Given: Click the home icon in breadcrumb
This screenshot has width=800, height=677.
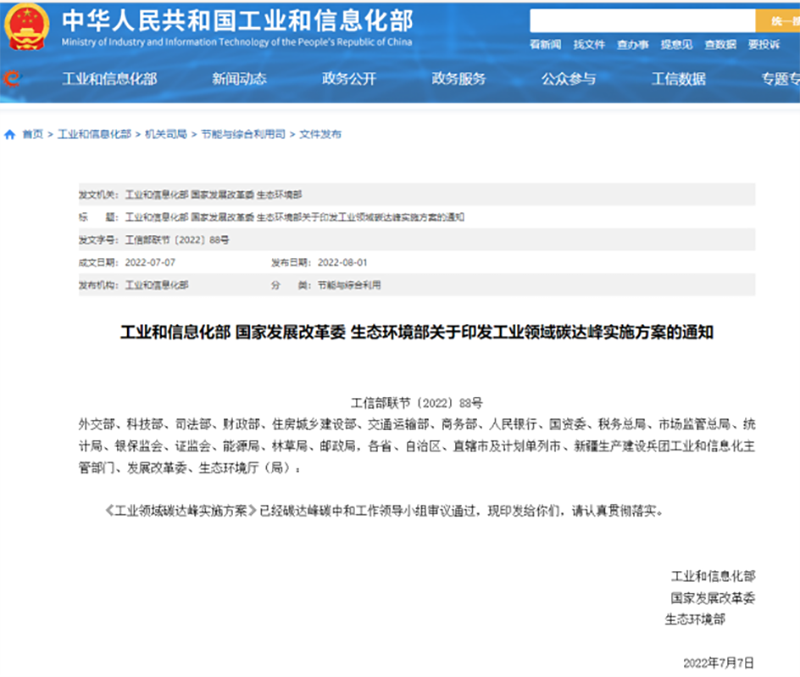Looking at the screenshot, I should click(x=10, y=134).
